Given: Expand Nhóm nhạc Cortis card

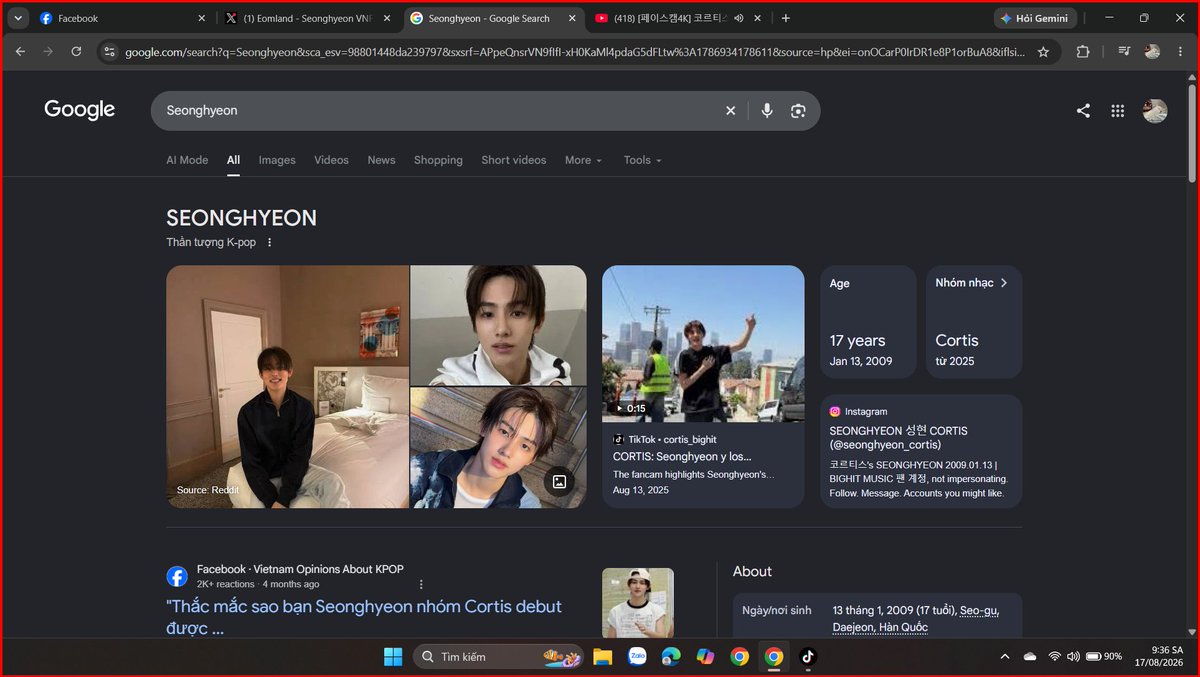Looking at the screenshot, I should tap(974, 322).
